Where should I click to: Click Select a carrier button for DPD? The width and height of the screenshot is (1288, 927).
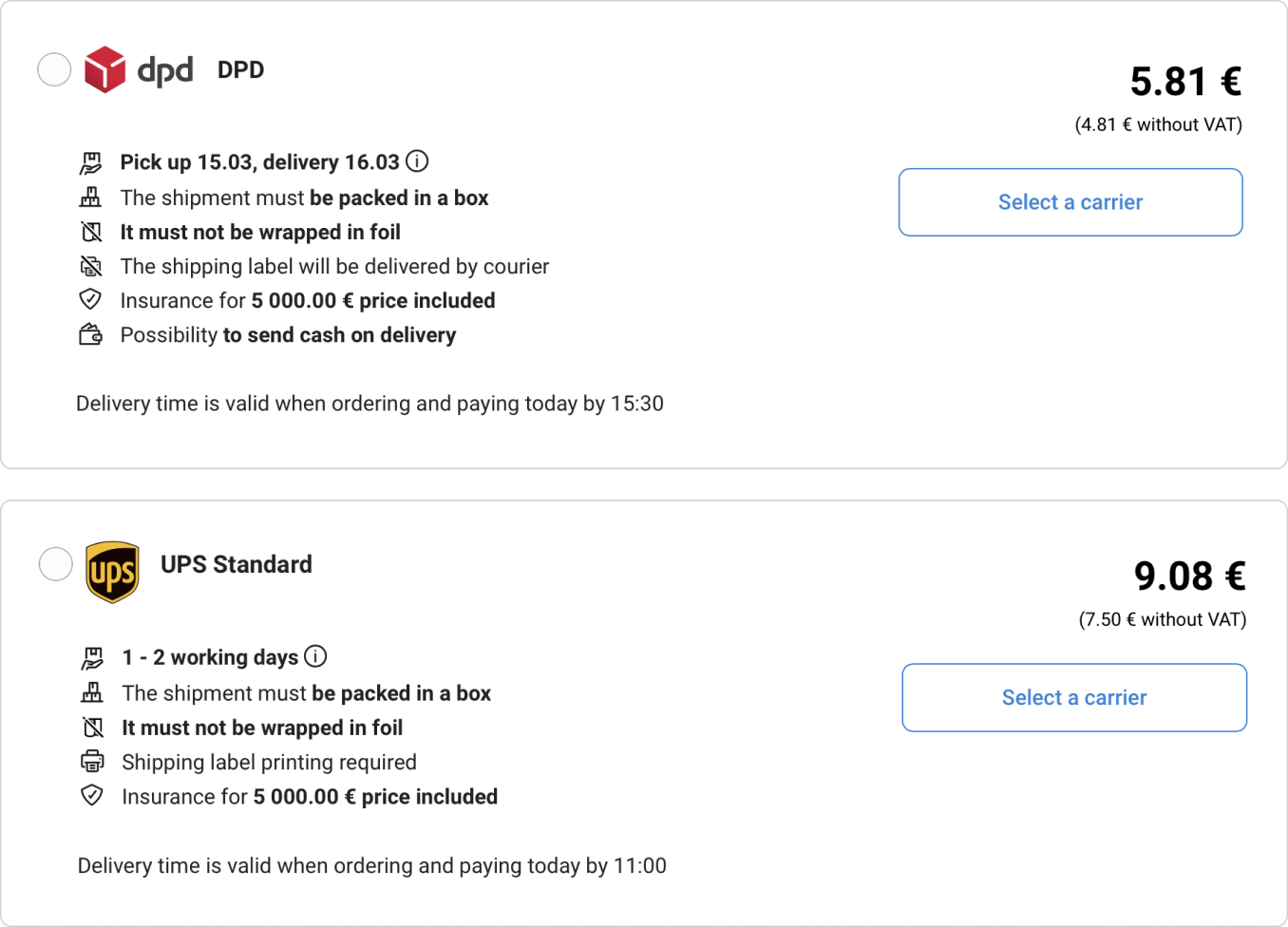point(1070,202)
